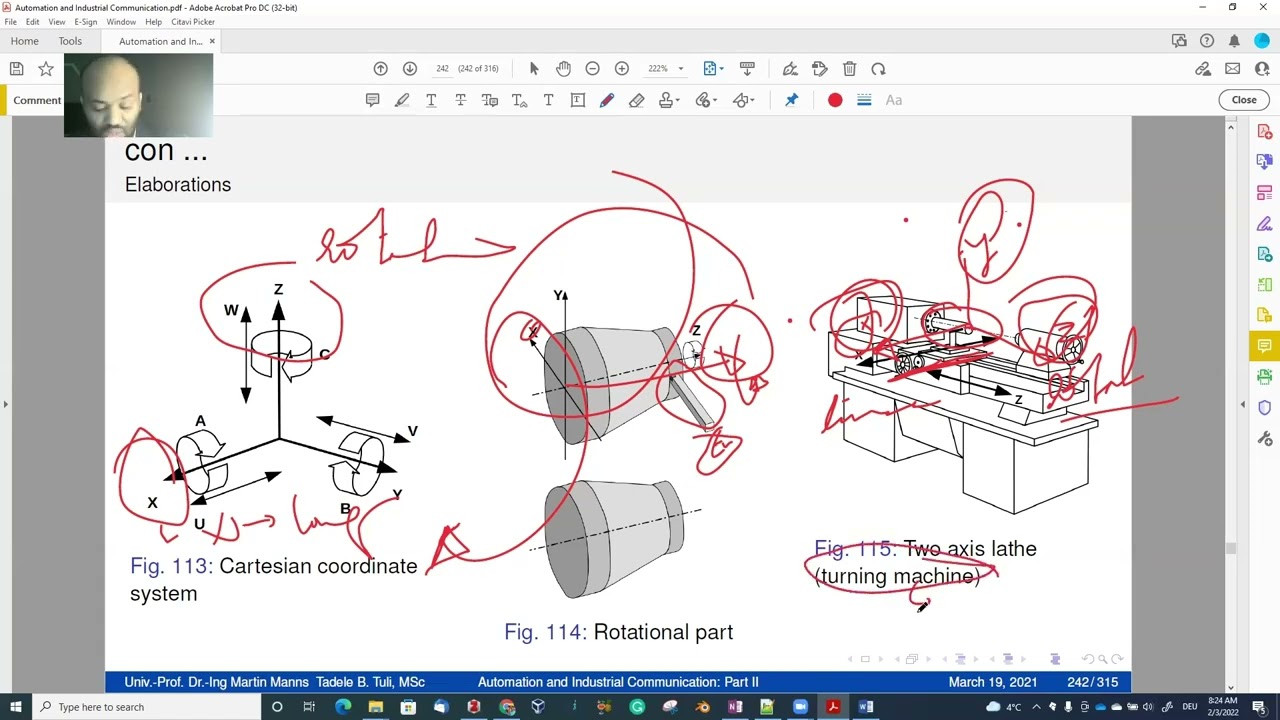1280x720 pixels.
Task: Open the Protect shield tool in sidebar
Action: pyautogui.click(x=1265, y=408)
